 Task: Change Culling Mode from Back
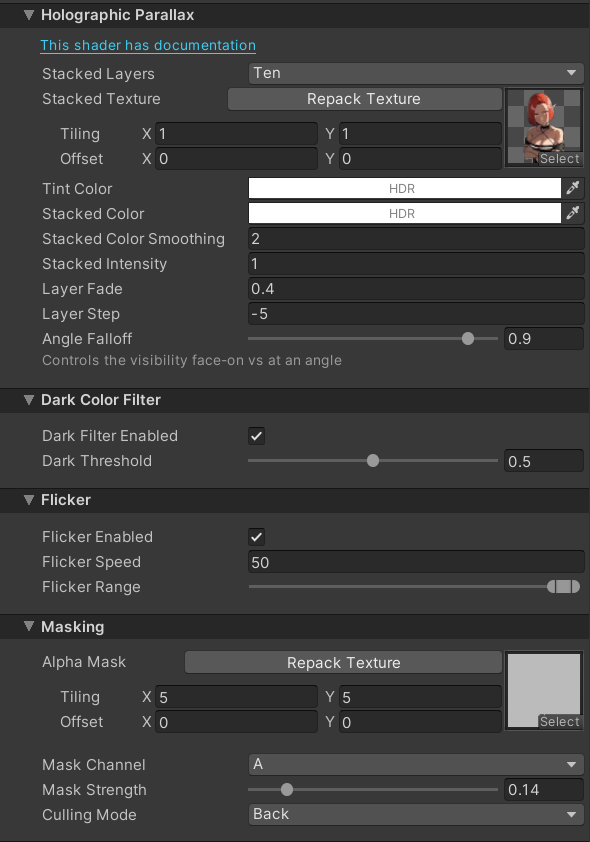click(x=415, y=814)
